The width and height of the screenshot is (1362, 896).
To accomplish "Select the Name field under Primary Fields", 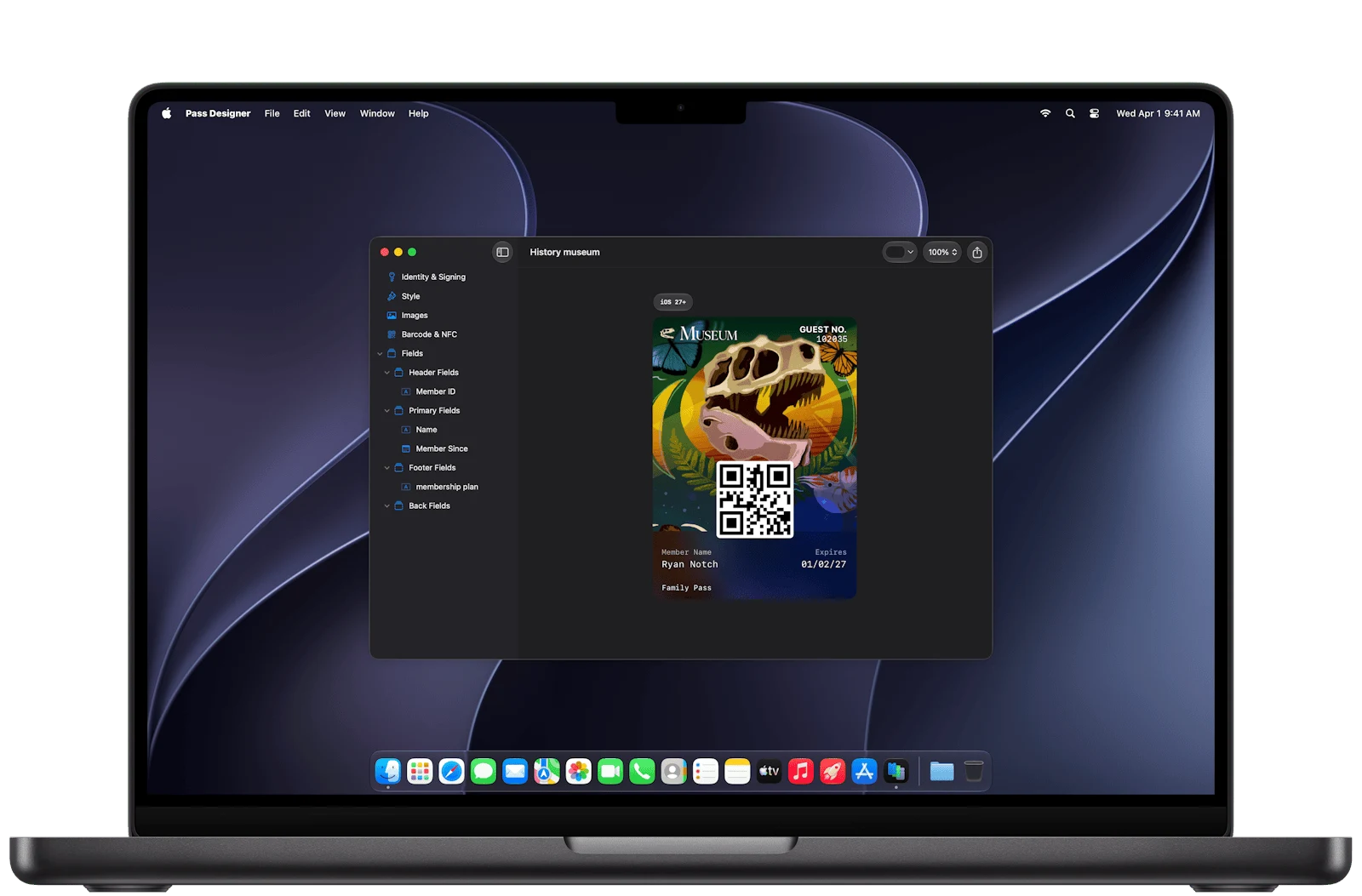I will click(x=445, y=430).
